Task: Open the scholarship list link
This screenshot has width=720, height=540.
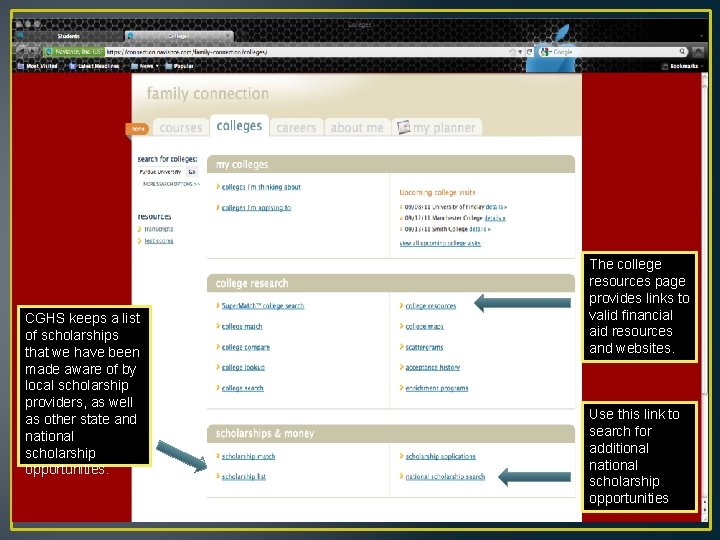Action: [244, 477]
